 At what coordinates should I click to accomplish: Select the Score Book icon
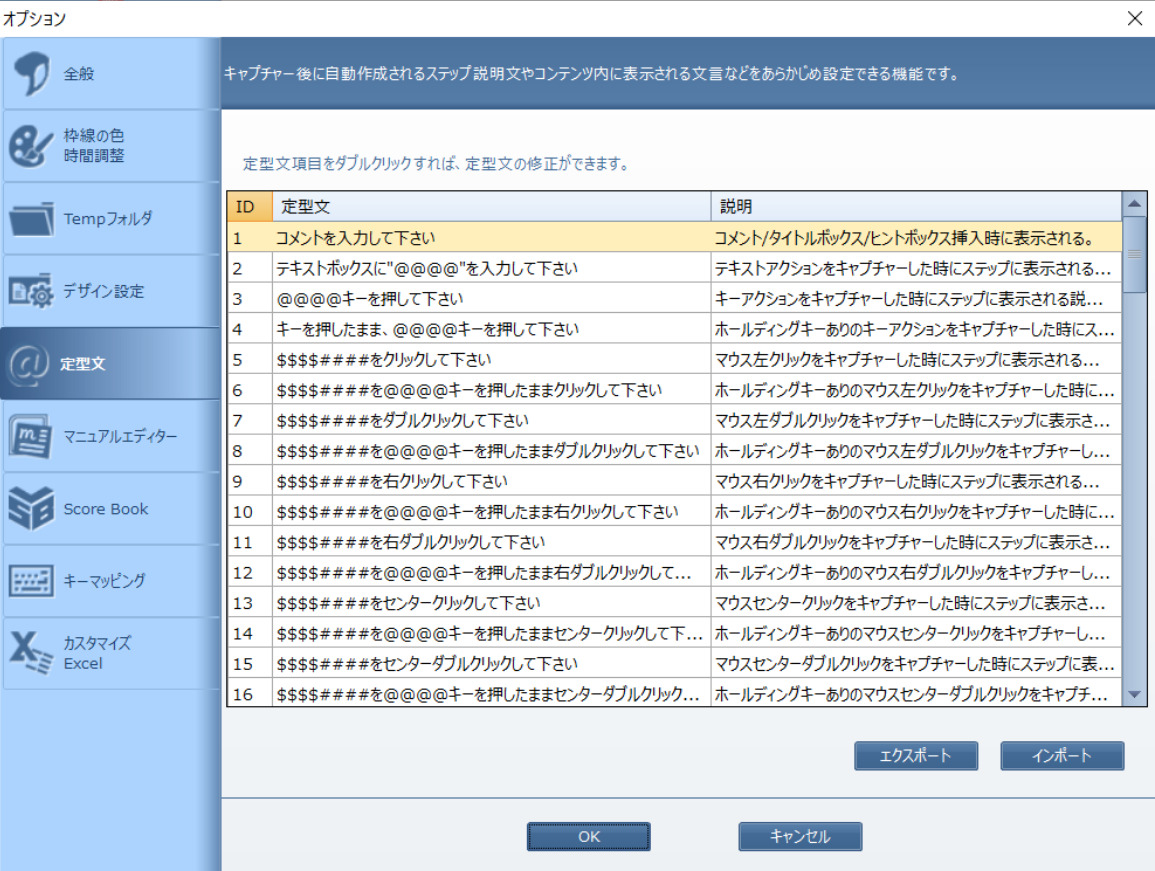(32, 509)
